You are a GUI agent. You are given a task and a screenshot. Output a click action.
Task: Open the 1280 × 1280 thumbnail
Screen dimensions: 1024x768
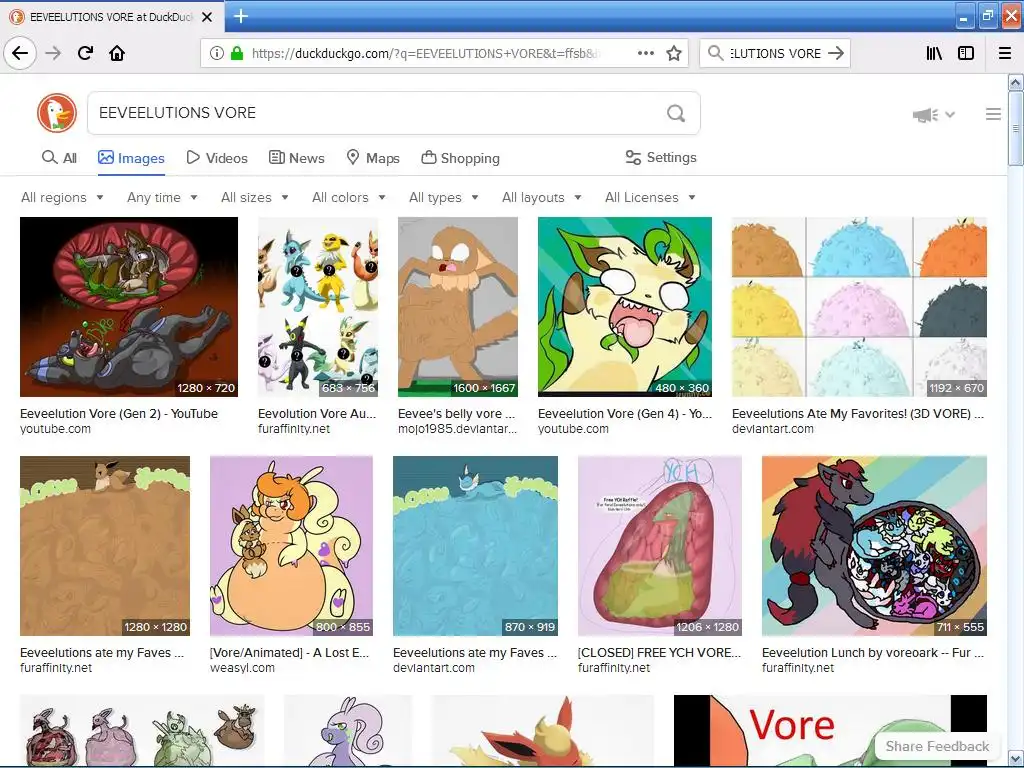[105, 546]
